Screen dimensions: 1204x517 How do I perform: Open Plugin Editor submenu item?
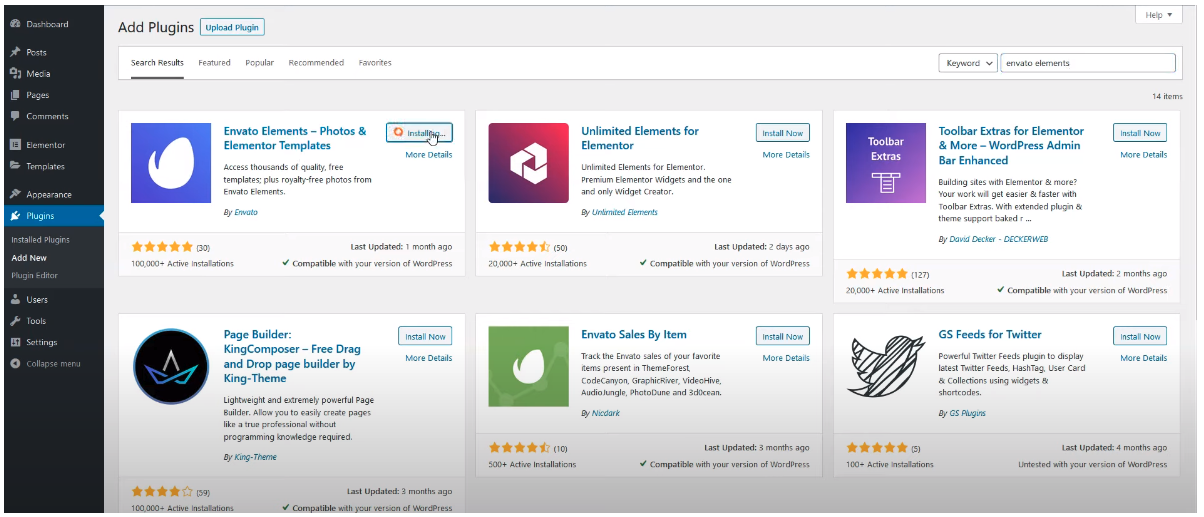coord(34,275)
